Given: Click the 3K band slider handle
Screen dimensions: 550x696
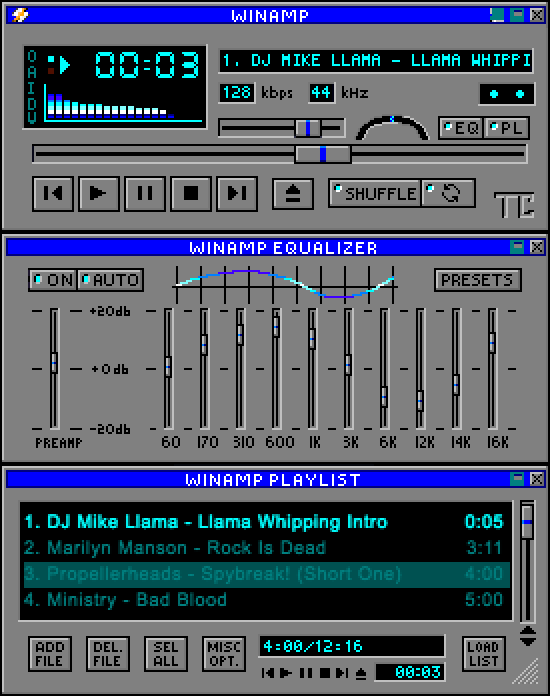Looking at the screenshot, I should tap(348, 365).
